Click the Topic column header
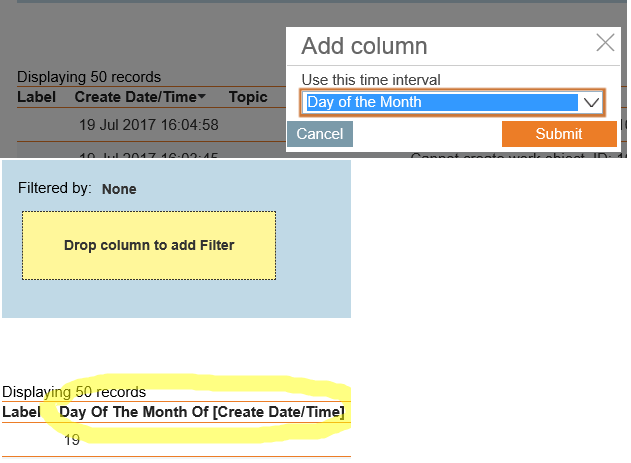Viewport: 631px width, 463px height. coord(248,97)
